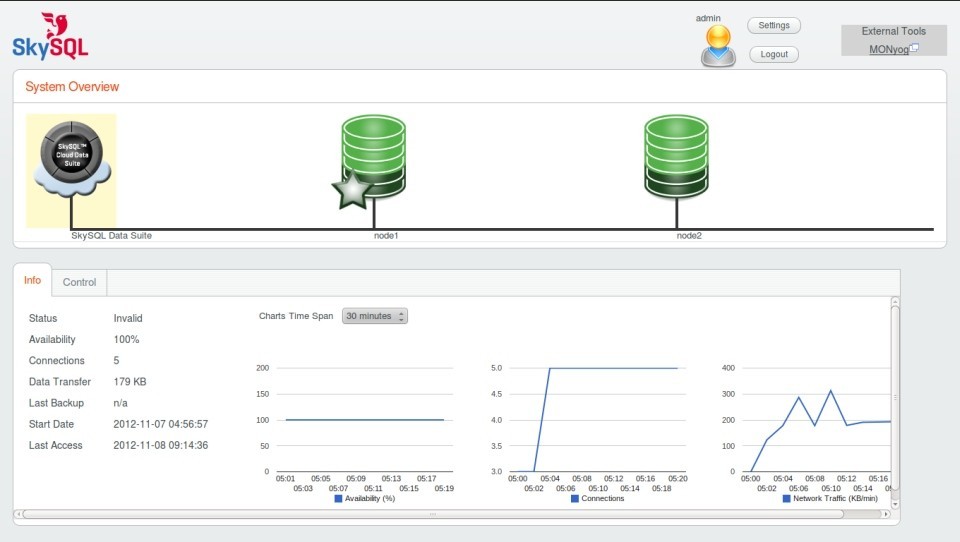Image resolution: width=960 pixels, height=542 pixels.
Task: Click the Start Date '2012-11-07 04:56:57'
Action: coord(161,424)
